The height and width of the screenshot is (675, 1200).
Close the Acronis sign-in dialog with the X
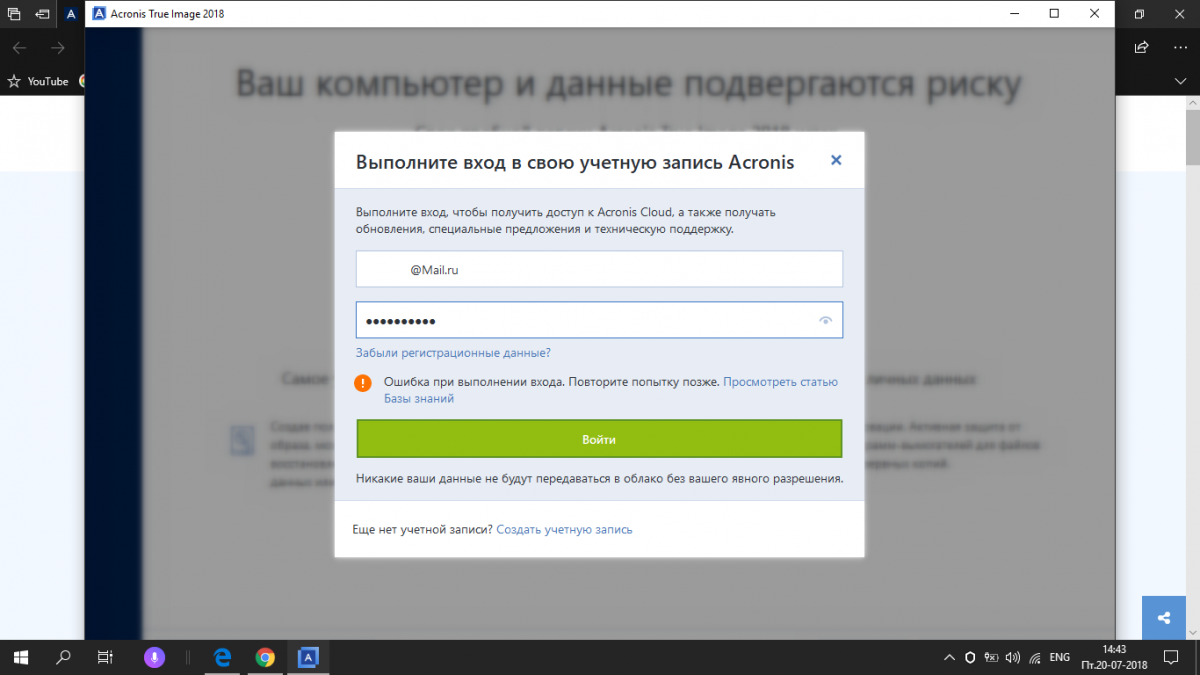click(x=836, y=160)
